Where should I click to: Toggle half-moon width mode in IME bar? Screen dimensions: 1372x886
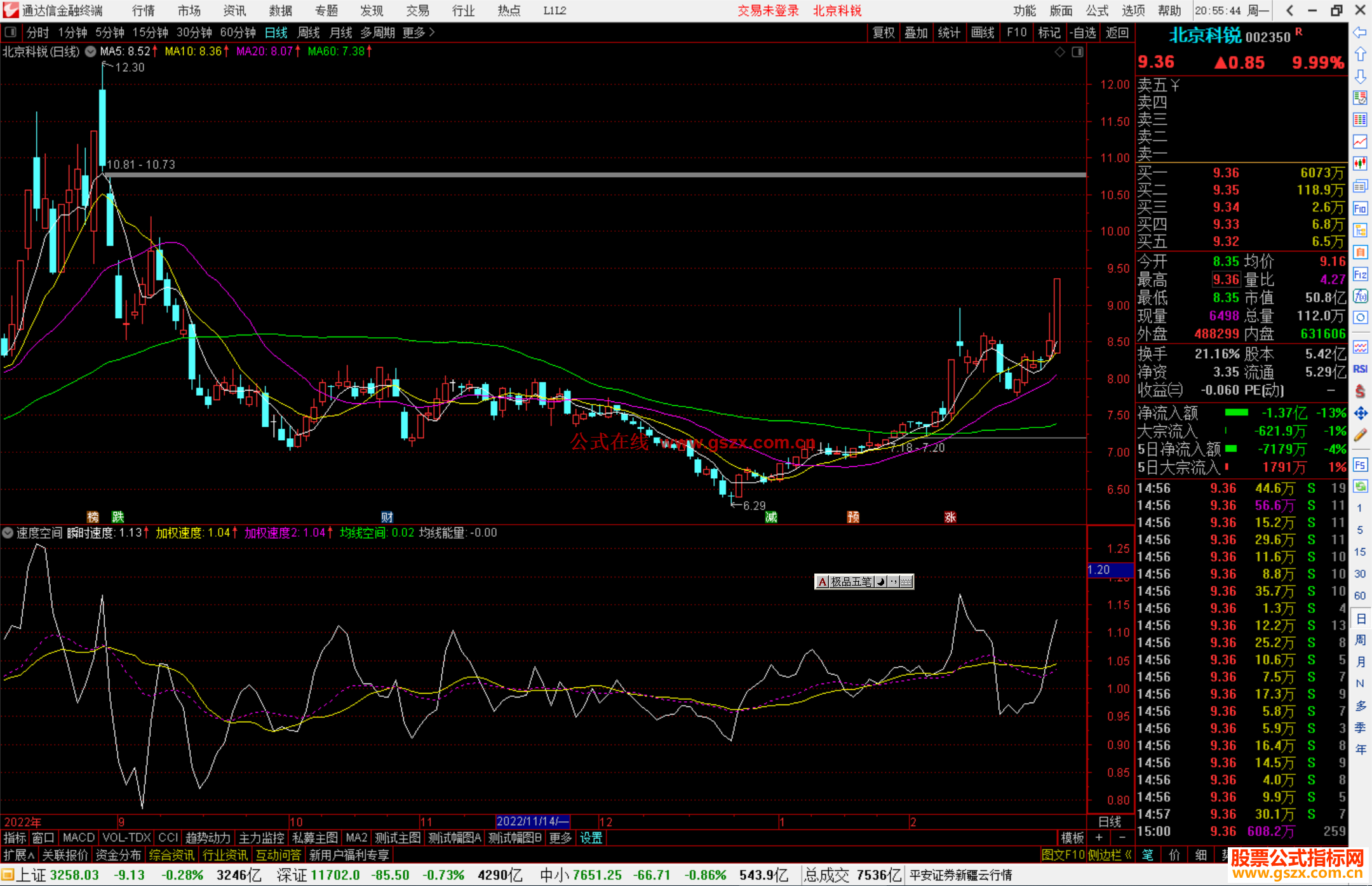point(881,582)
